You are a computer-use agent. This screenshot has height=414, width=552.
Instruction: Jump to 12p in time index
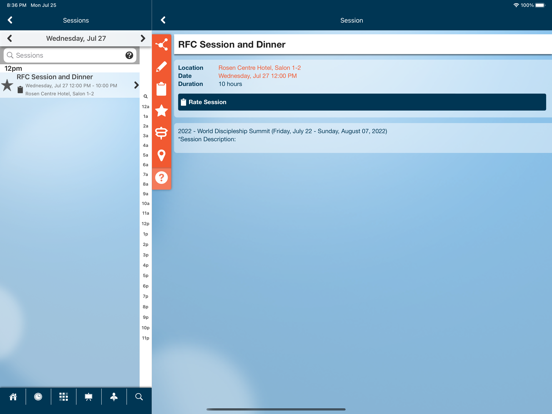[145, 224]
